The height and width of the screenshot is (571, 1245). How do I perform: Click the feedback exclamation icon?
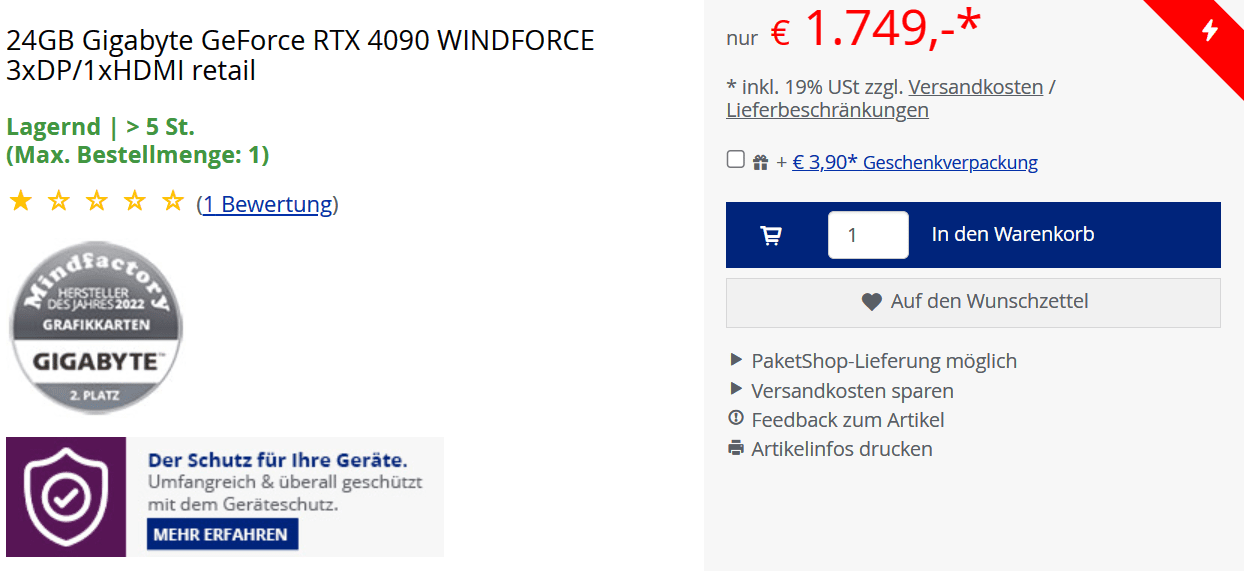coord(737,419)
